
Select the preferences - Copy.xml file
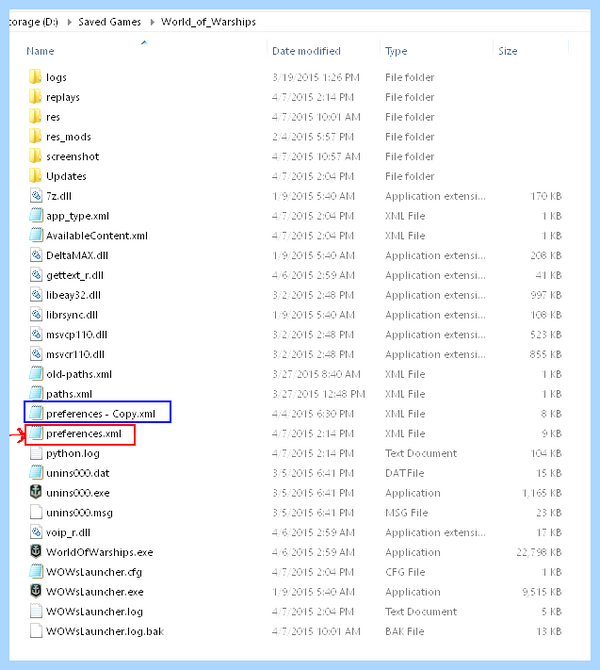(98, 412)
